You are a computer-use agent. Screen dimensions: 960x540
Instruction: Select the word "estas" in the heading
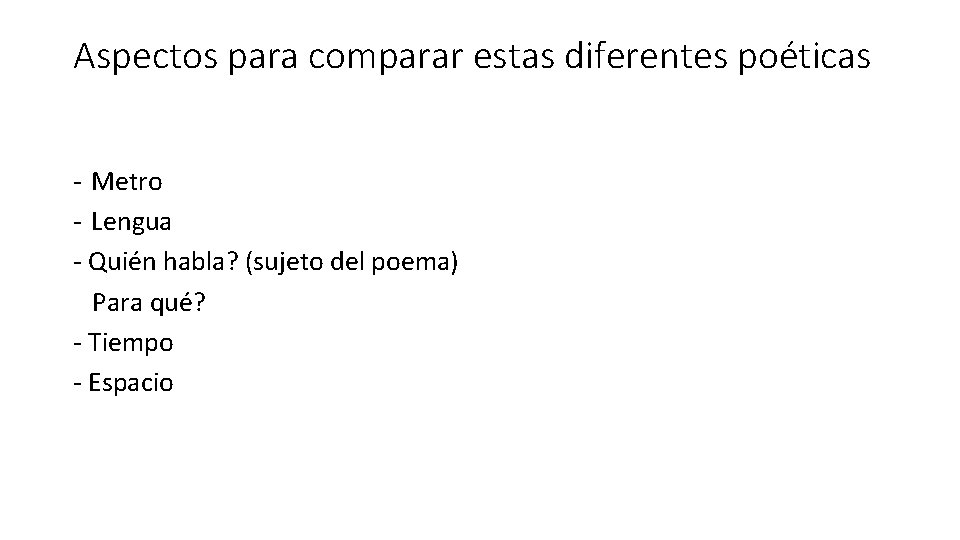click(514, 56)
